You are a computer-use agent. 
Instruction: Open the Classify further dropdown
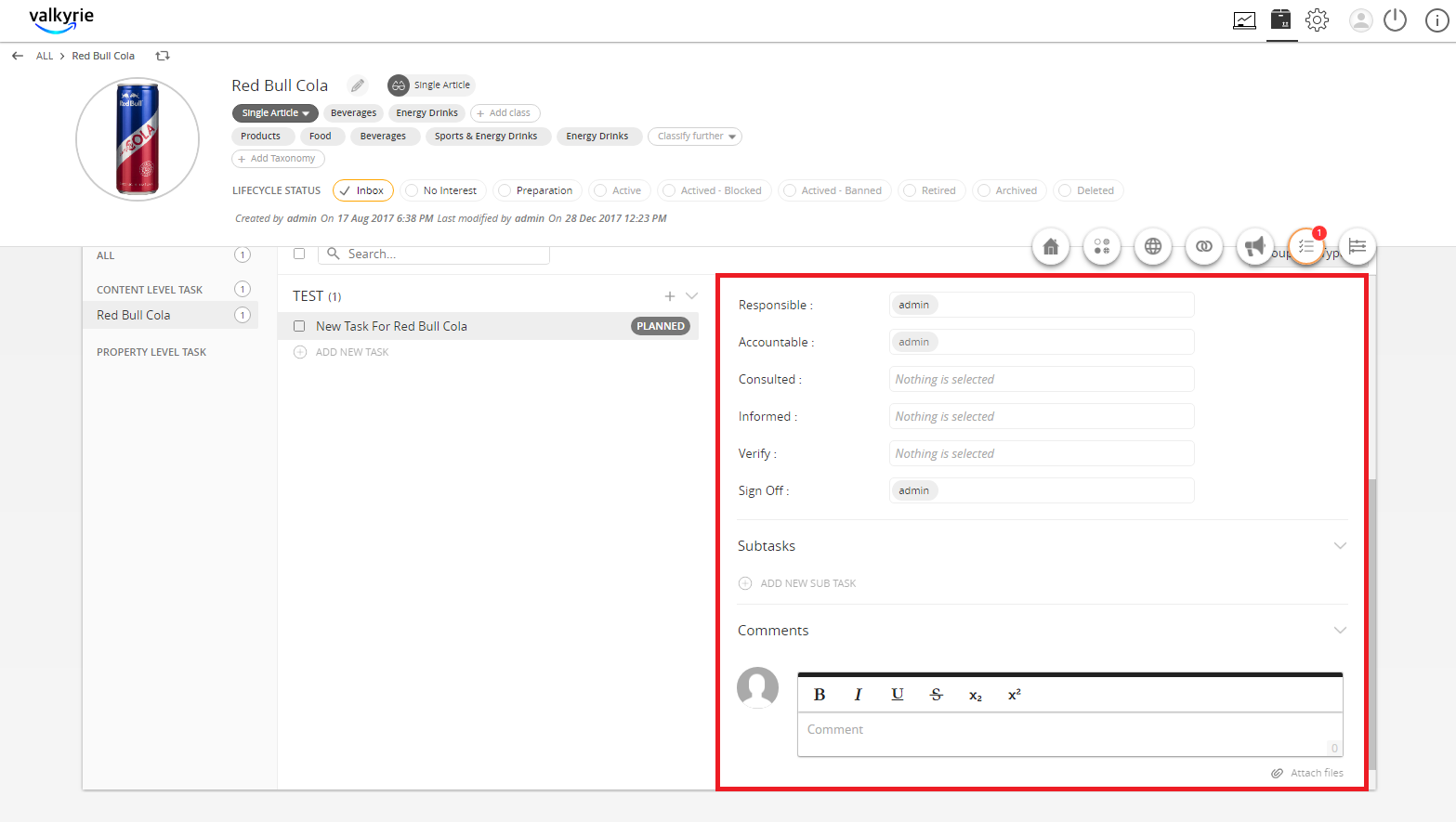pos(695,137)
